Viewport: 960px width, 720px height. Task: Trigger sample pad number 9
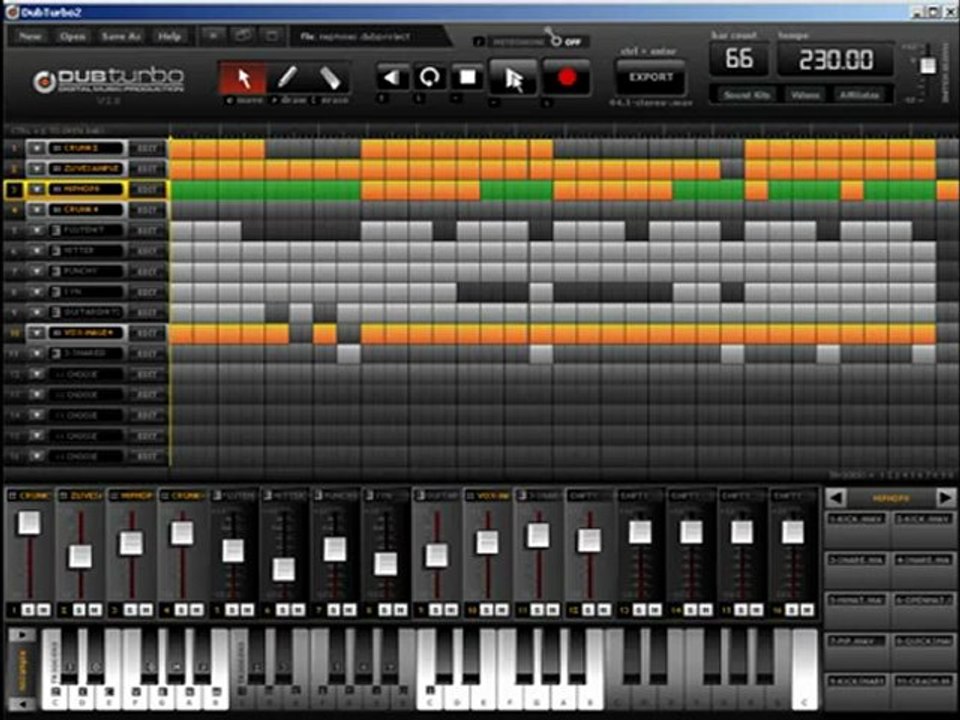point(857,691)
